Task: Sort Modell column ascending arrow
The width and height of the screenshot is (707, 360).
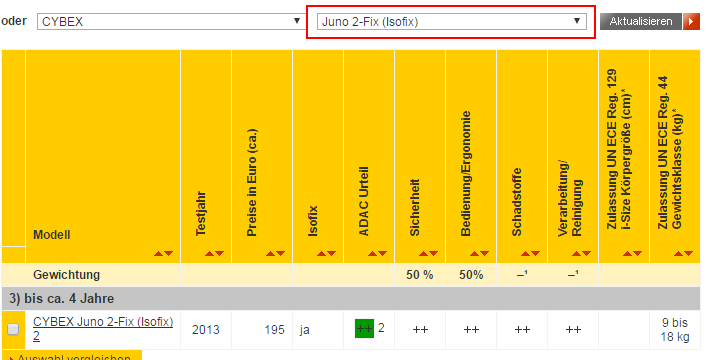Action: pyautogui.click(x=158, y=254)
